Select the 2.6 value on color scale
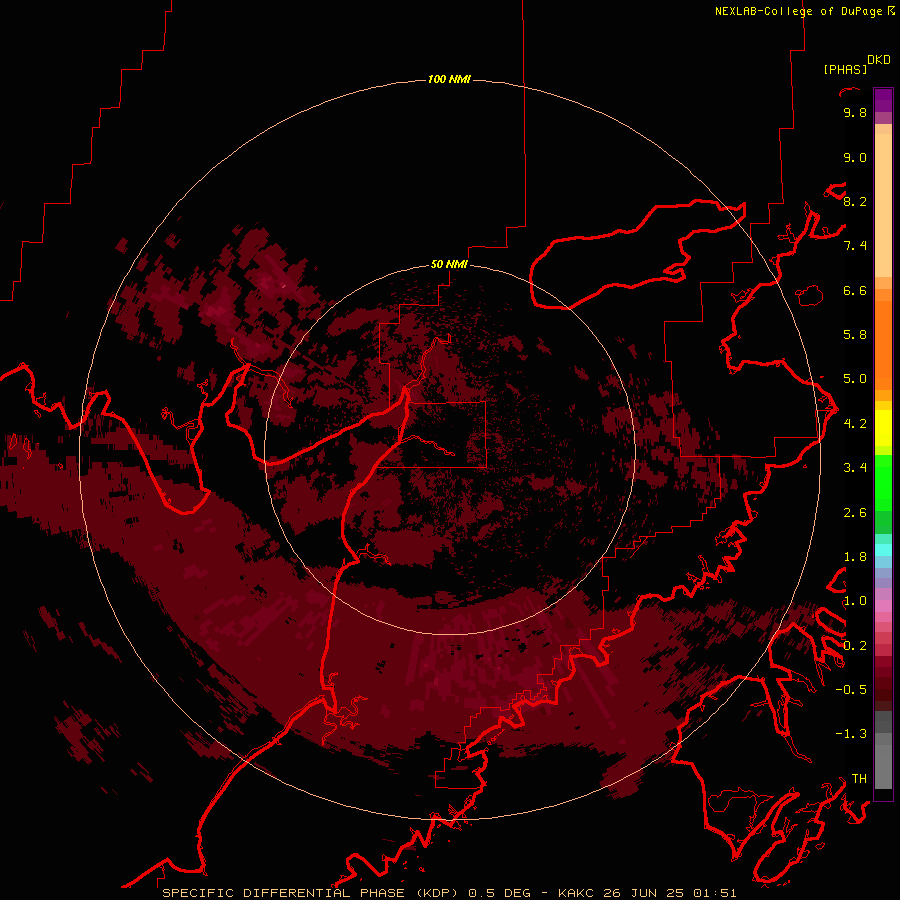 coord(855,512)
